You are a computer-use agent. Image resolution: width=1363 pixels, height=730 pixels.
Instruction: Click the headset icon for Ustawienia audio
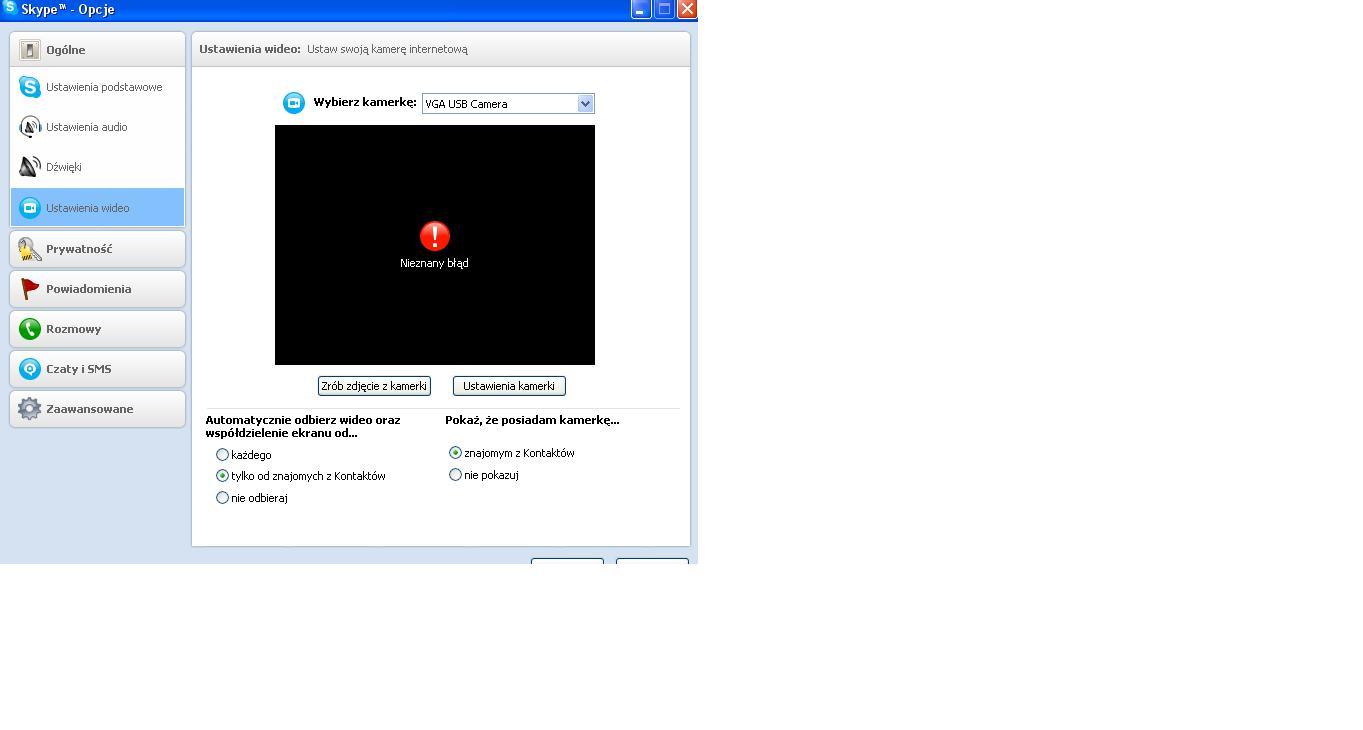coord(30,127)
